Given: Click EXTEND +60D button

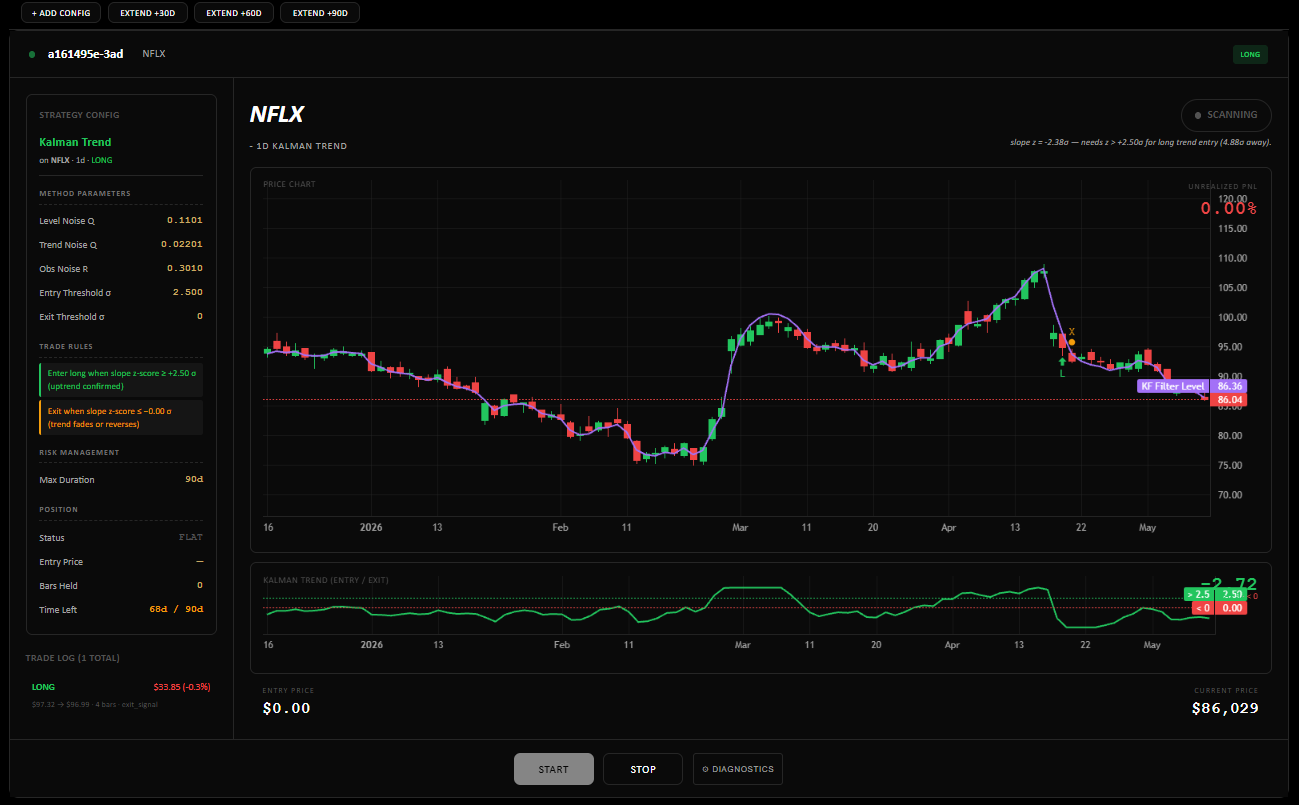Looking at the screenshot, I should click(x=233, y=13).
